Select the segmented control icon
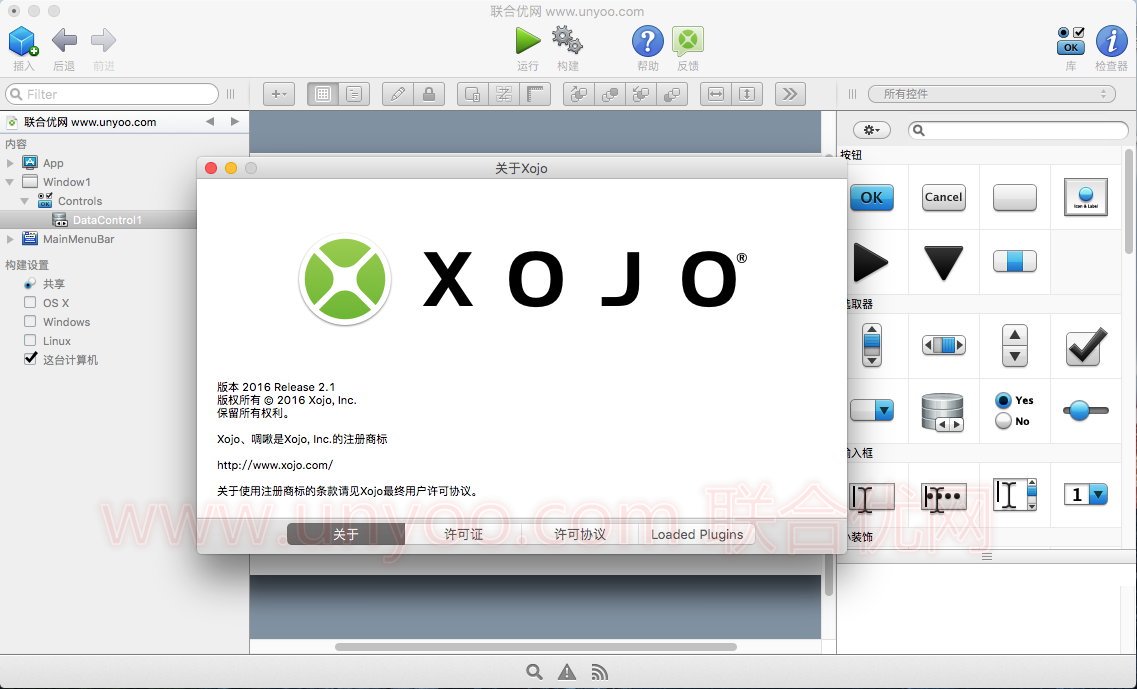This screenshot has width=1137, height=689. click(x=1014, y=261)
